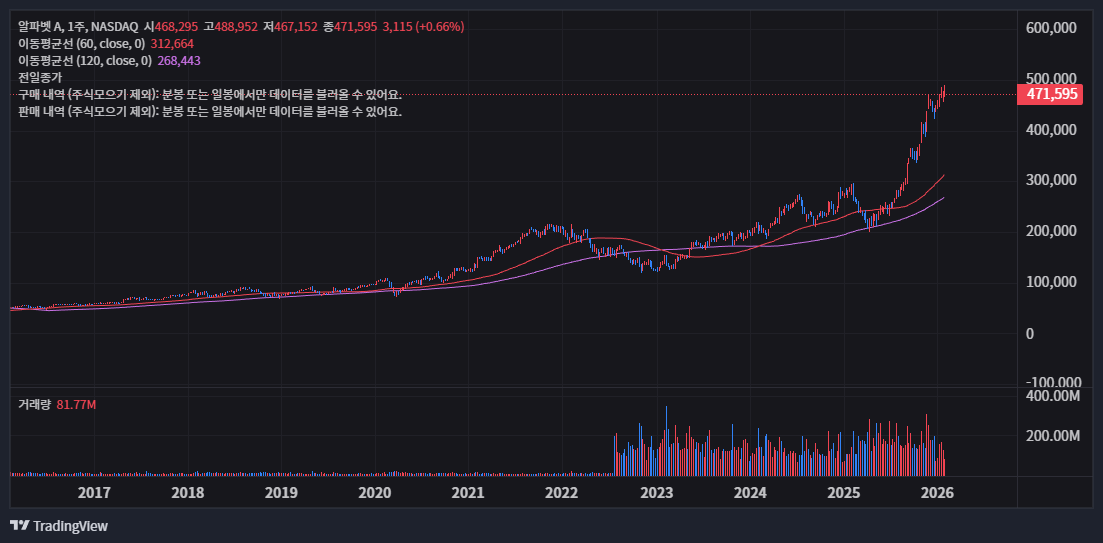Viewport: 1103px width, 543px height.
Task: Select 2026 on the time axis
Action: click(937, 492)
